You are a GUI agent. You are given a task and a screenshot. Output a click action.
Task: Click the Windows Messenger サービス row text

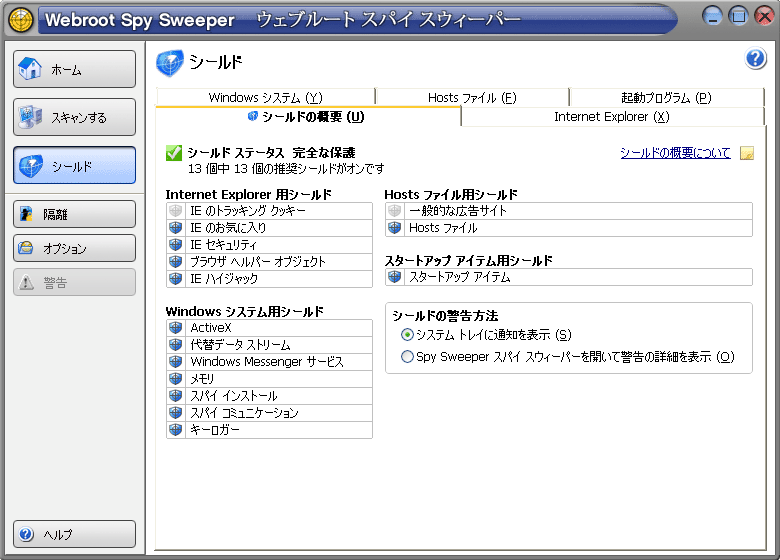267,362
